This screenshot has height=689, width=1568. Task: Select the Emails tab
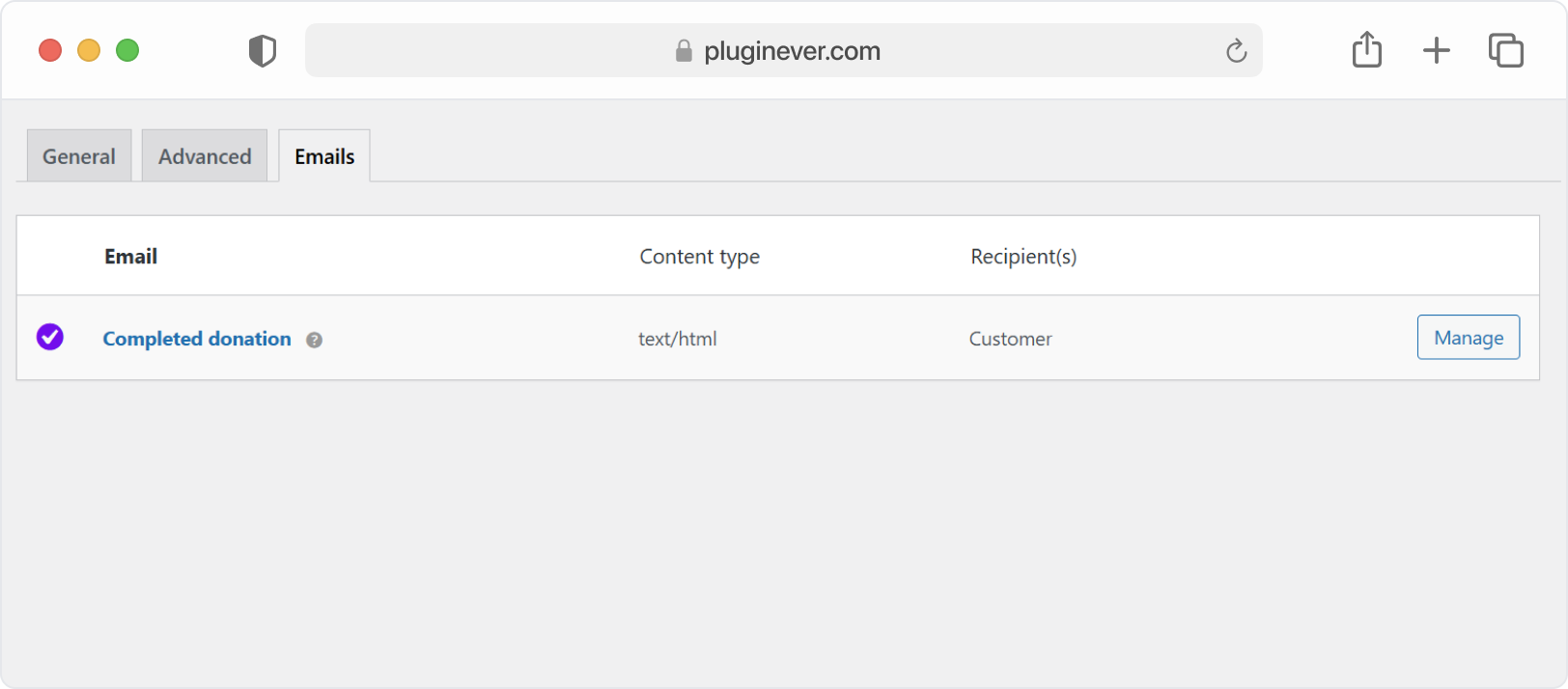coord(324,156)
